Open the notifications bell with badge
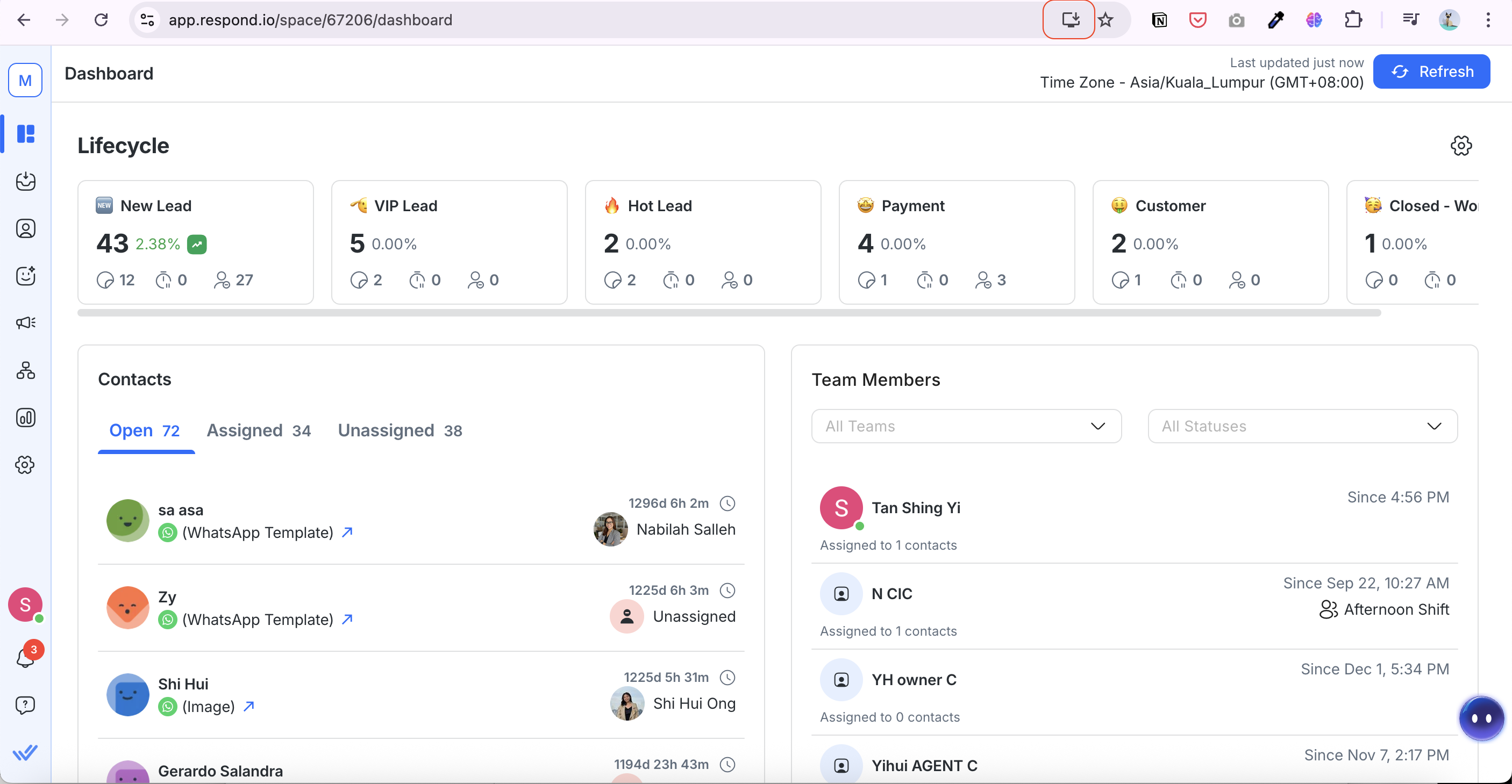Viewport: 1512px width, 784px height. [x=25, y=657]
